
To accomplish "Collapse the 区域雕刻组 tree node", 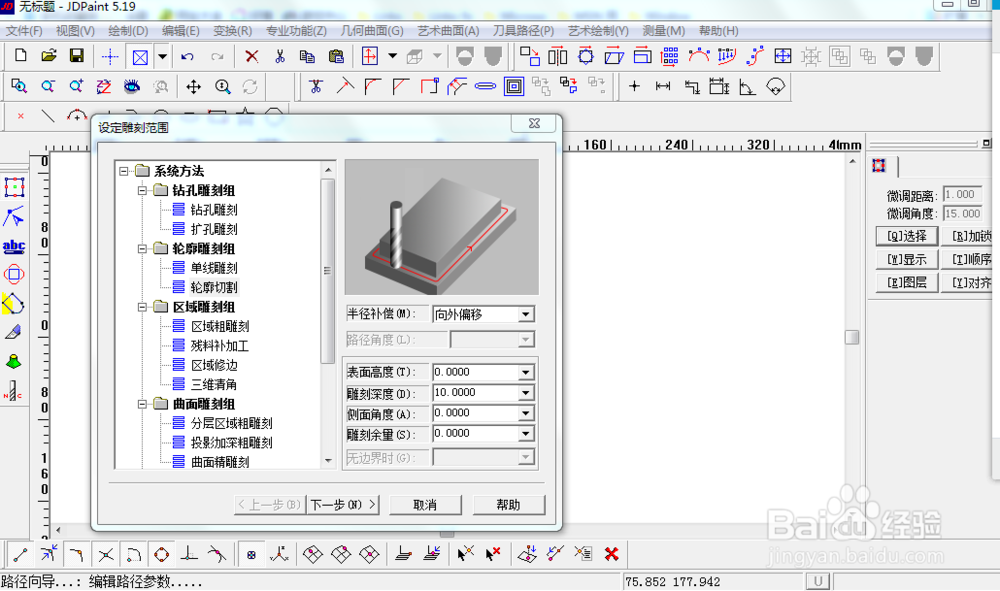I will [x=143, y=307].
